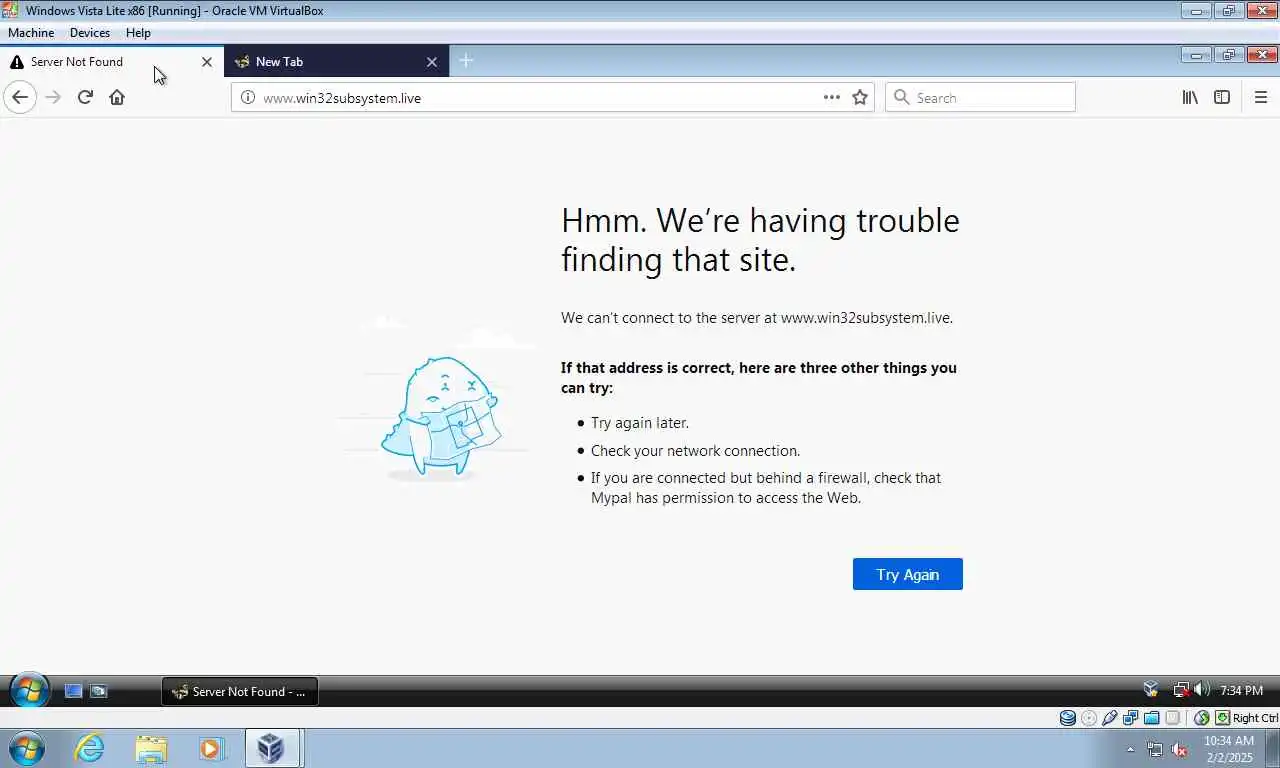Click the muted host volume icon

[x=1179, y=749]
